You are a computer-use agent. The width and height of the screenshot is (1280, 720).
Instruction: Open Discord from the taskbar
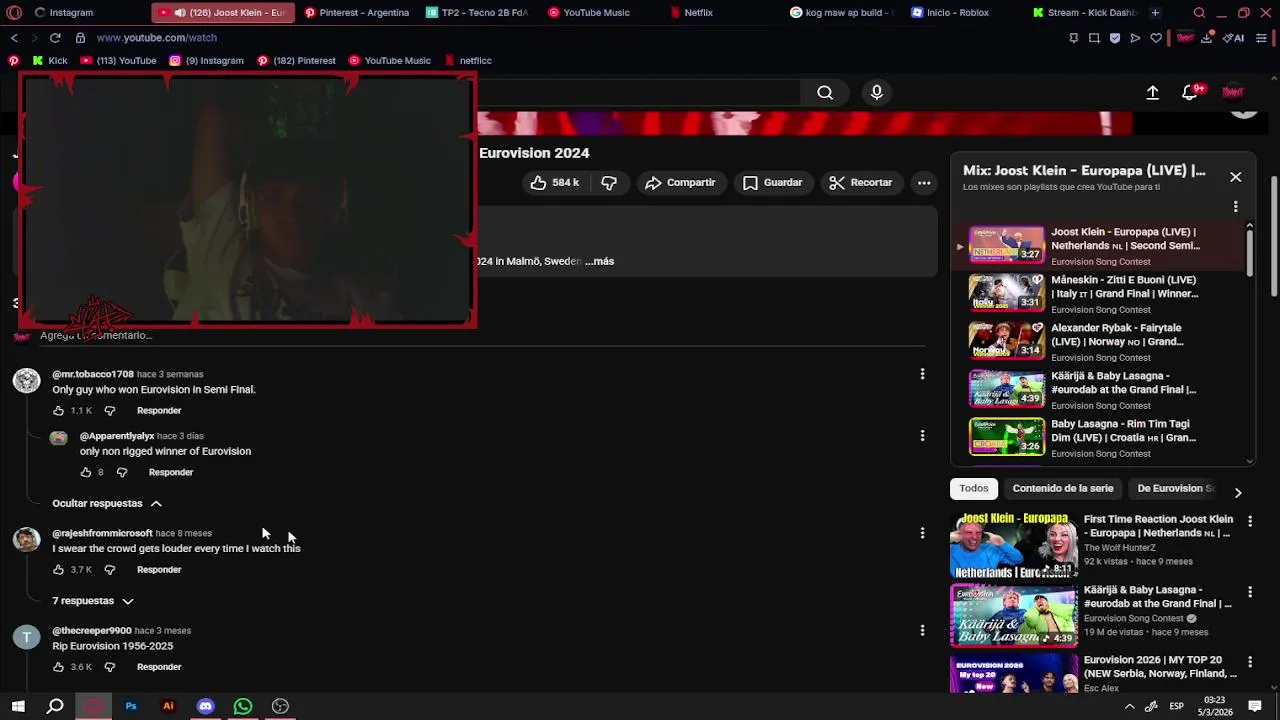[x=205, y=706]
